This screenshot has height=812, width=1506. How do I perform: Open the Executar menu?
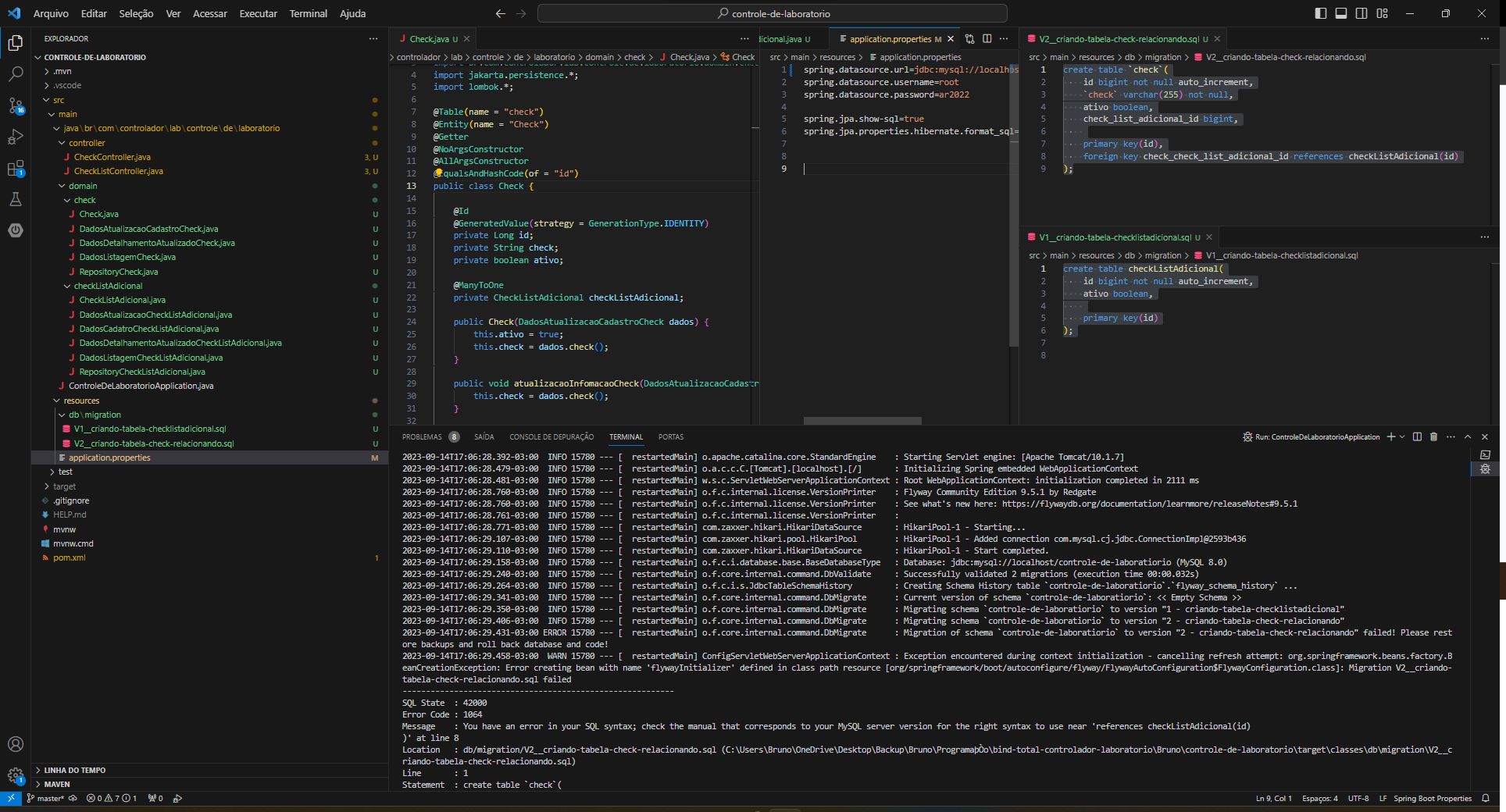click(258, 13)
